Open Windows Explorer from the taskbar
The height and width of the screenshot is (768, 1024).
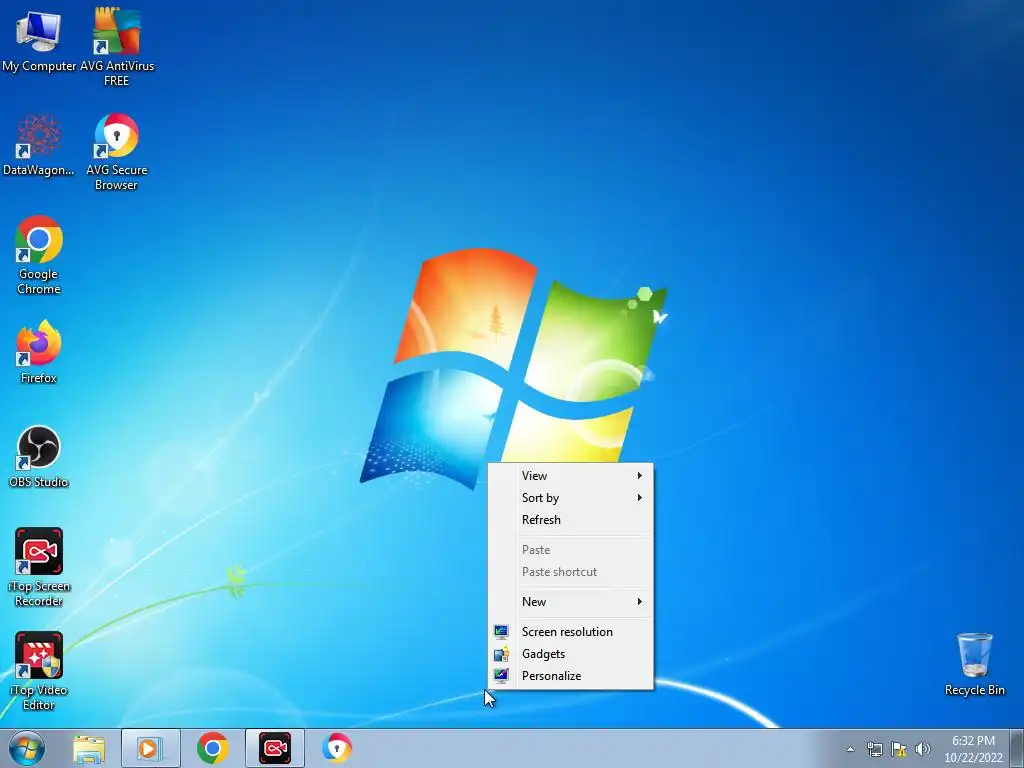pyautogui.click(x=89, y=748)
